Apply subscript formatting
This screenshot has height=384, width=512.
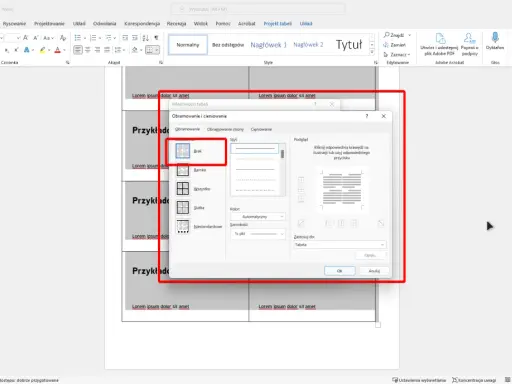pyautogui.click(x=7, y=50)
